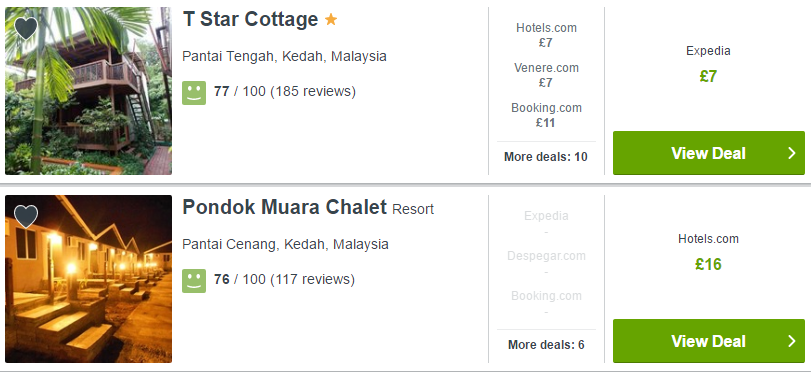Favorite Pondok Muara Chalet with heart icon
811x372 pixels.
(x=26, y=216)
